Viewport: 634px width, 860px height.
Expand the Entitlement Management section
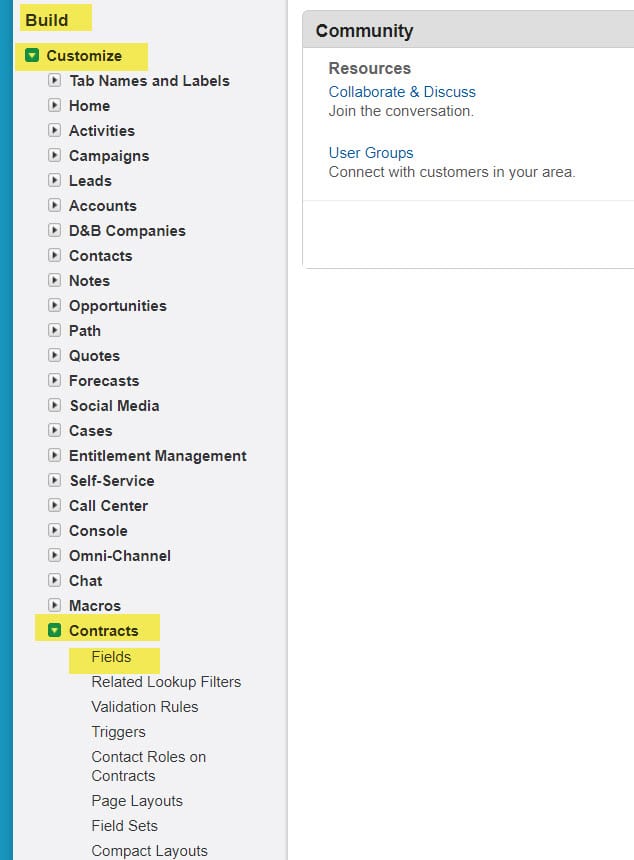pos(54,456)
